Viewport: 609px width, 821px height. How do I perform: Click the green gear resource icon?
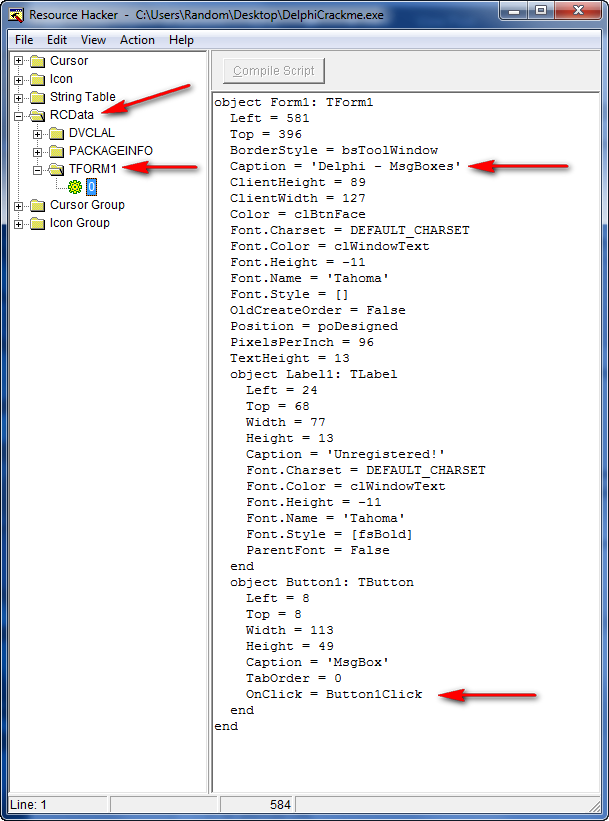click(75, 187)
